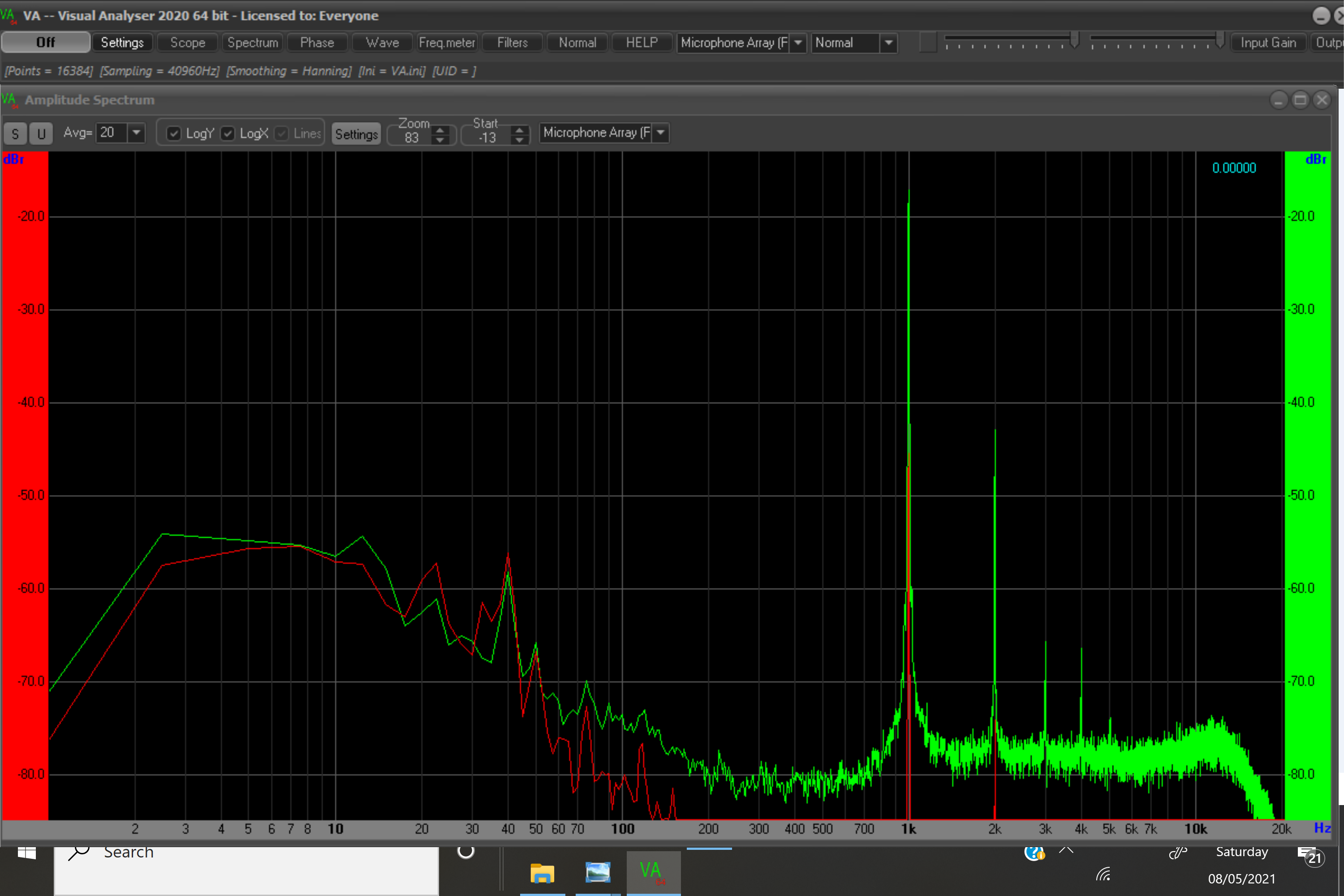The width and height of the screenshot is (1344, 896).
Task: Open the Filters panel
Action: pyautogui.click(x=512, y=42)
